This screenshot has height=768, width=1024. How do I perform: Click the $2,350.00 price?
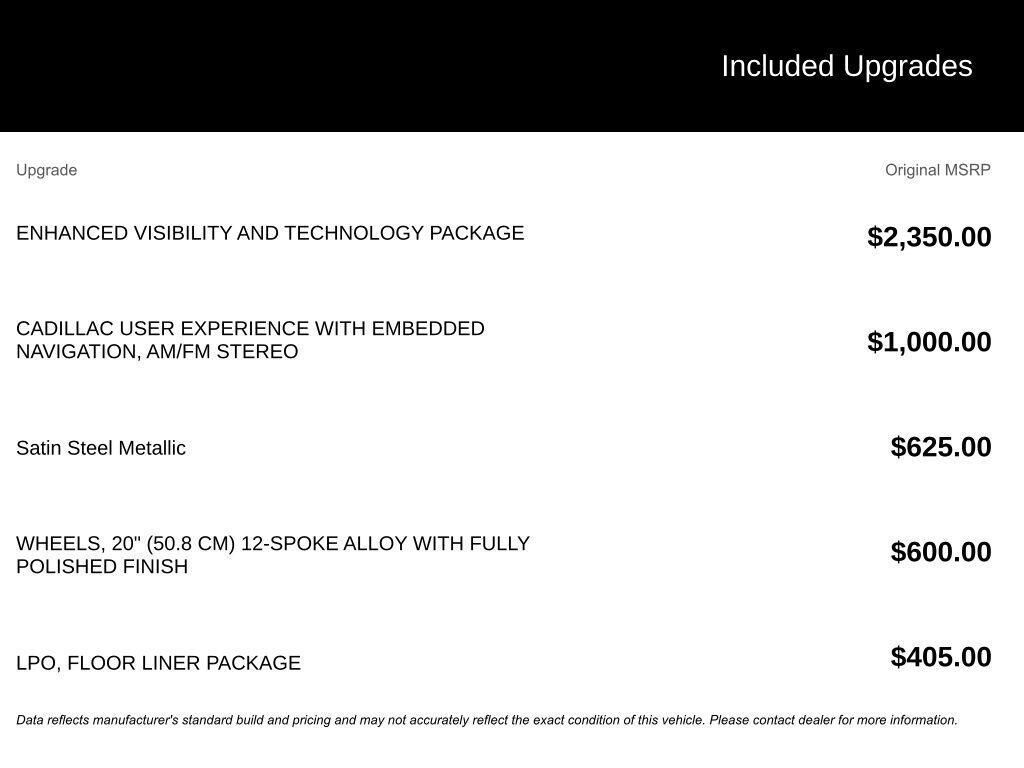(929, 237)
